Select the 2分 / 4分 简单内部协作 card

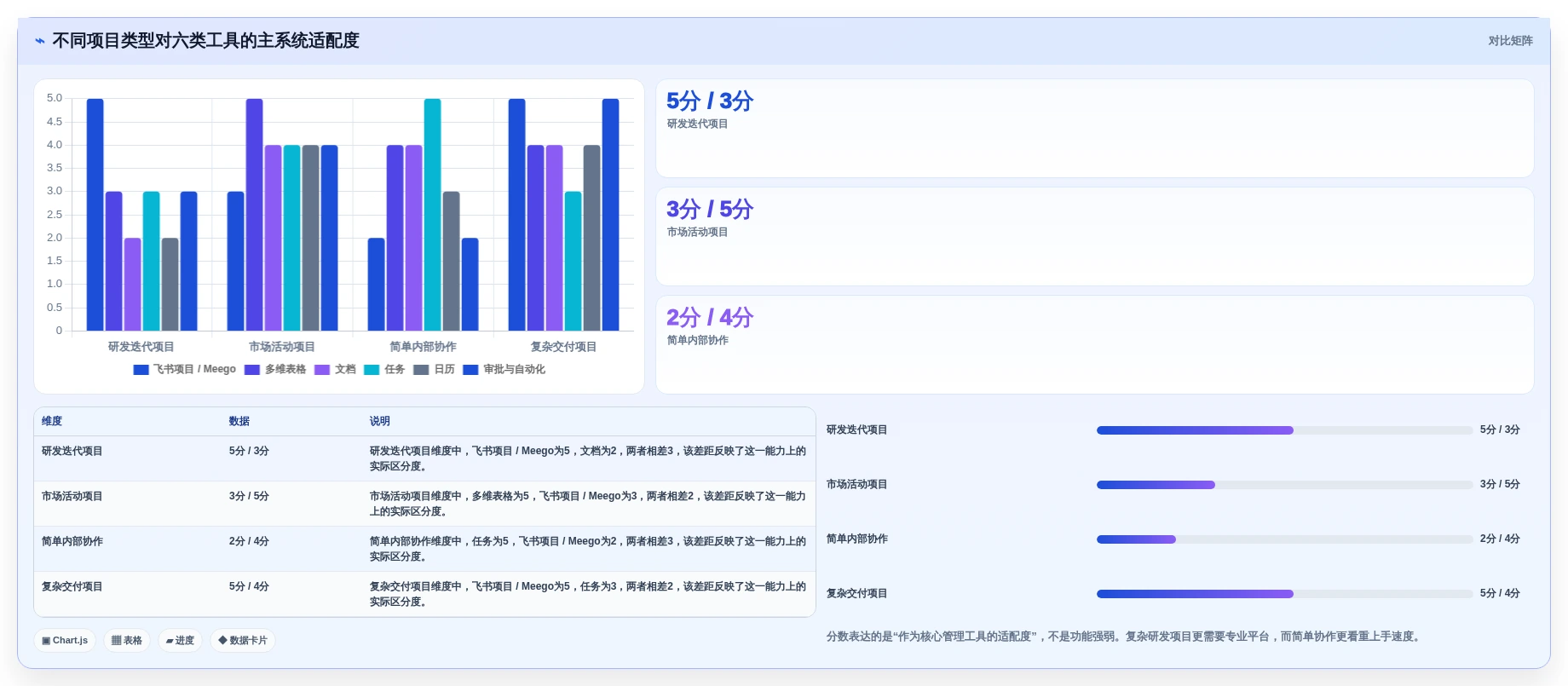pyautogui.click(x=1094, y=345)
